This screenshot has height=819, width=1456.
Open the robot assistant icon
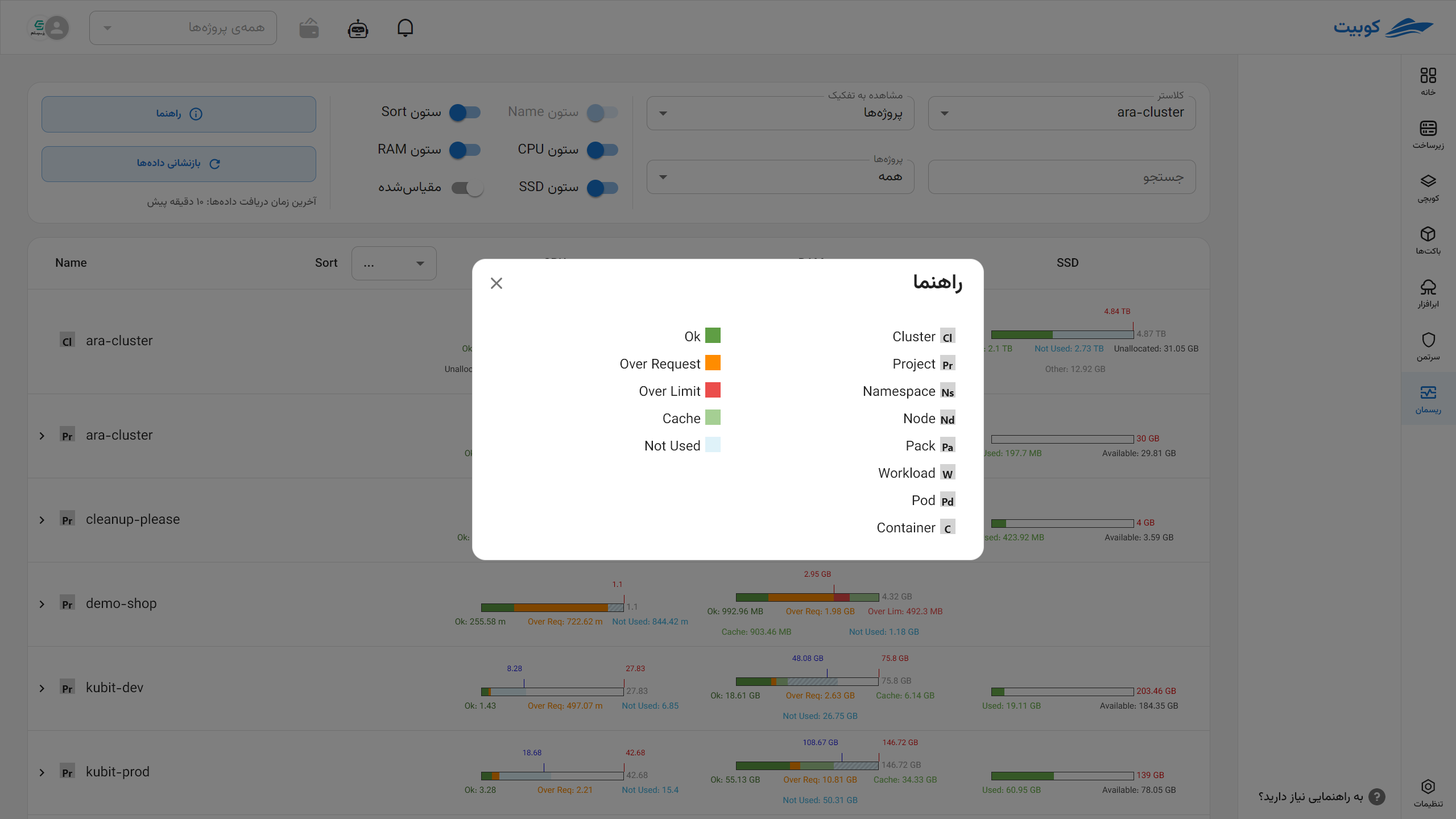[x=358, y=28]
